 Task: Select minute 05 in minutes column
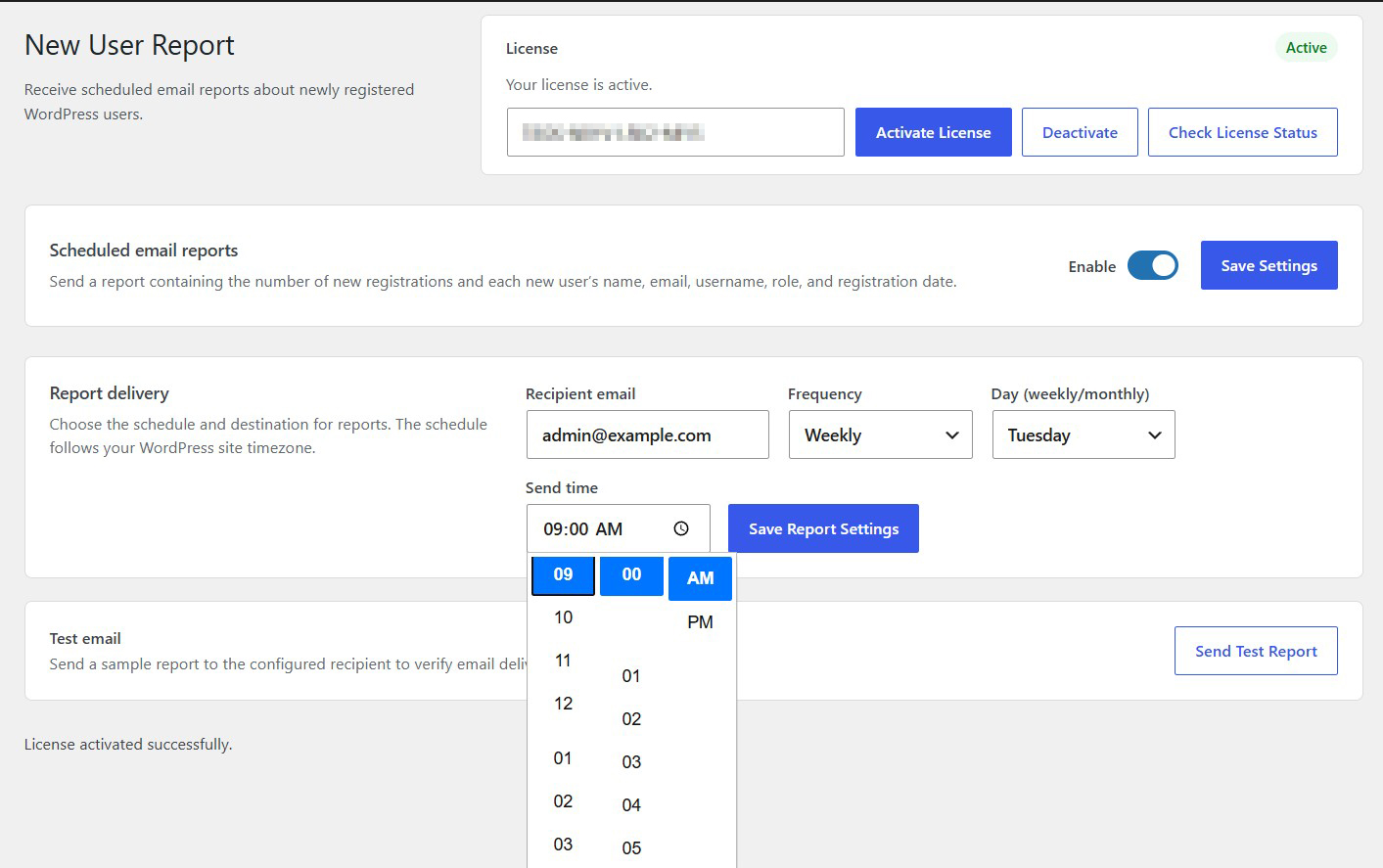631,848
